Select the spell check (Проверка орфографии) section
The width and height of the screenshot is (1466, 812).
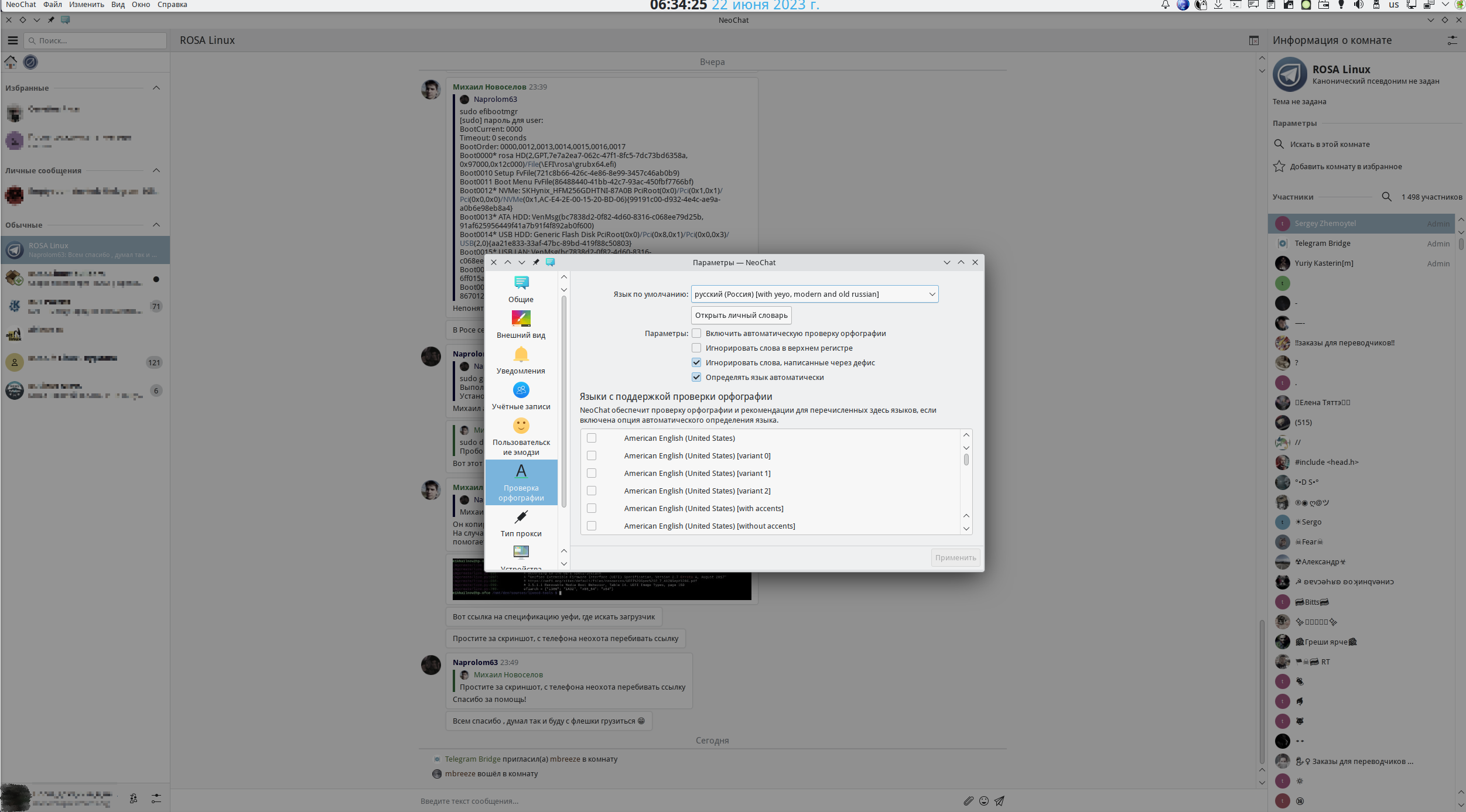tap(521, 482)
